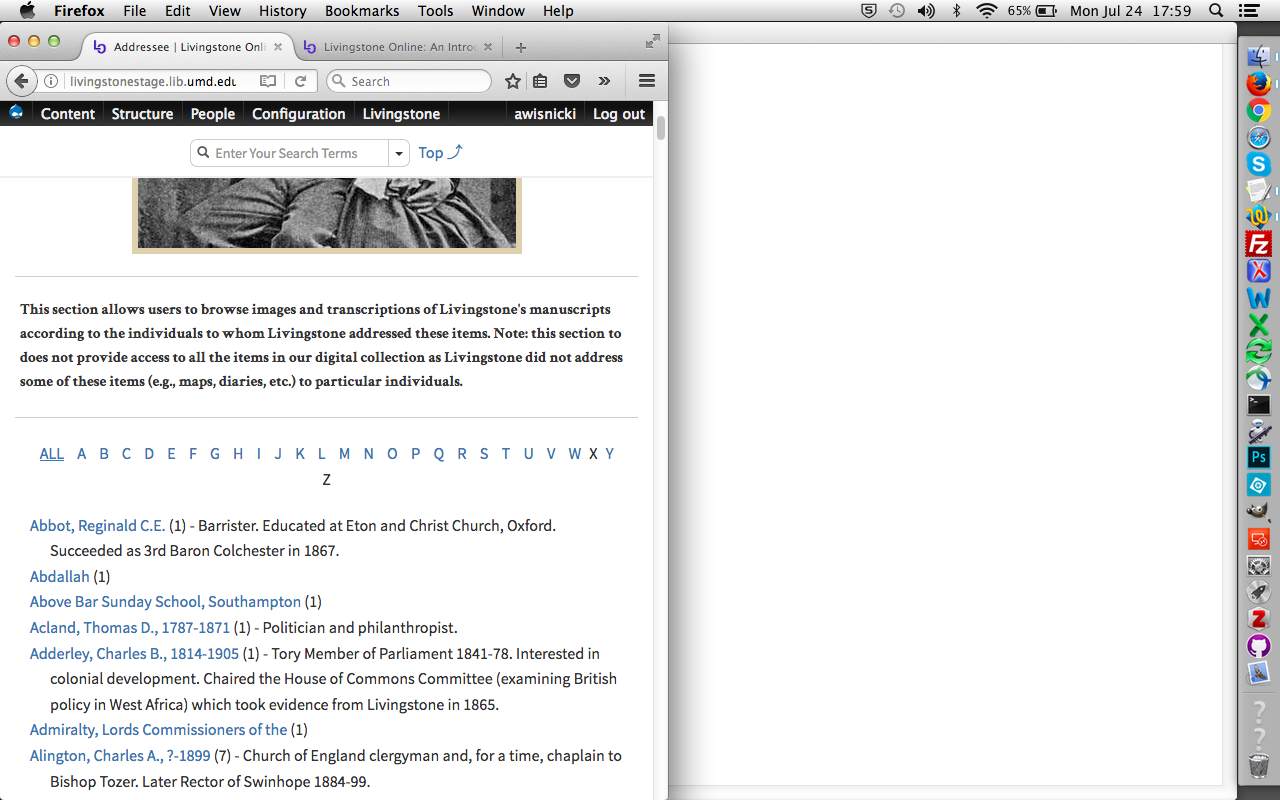Image resolution: width=1280 pixels, height=800 pixels.
Task: Open Alington, Charles A., ?-1899 link
Action: [120, 756]
